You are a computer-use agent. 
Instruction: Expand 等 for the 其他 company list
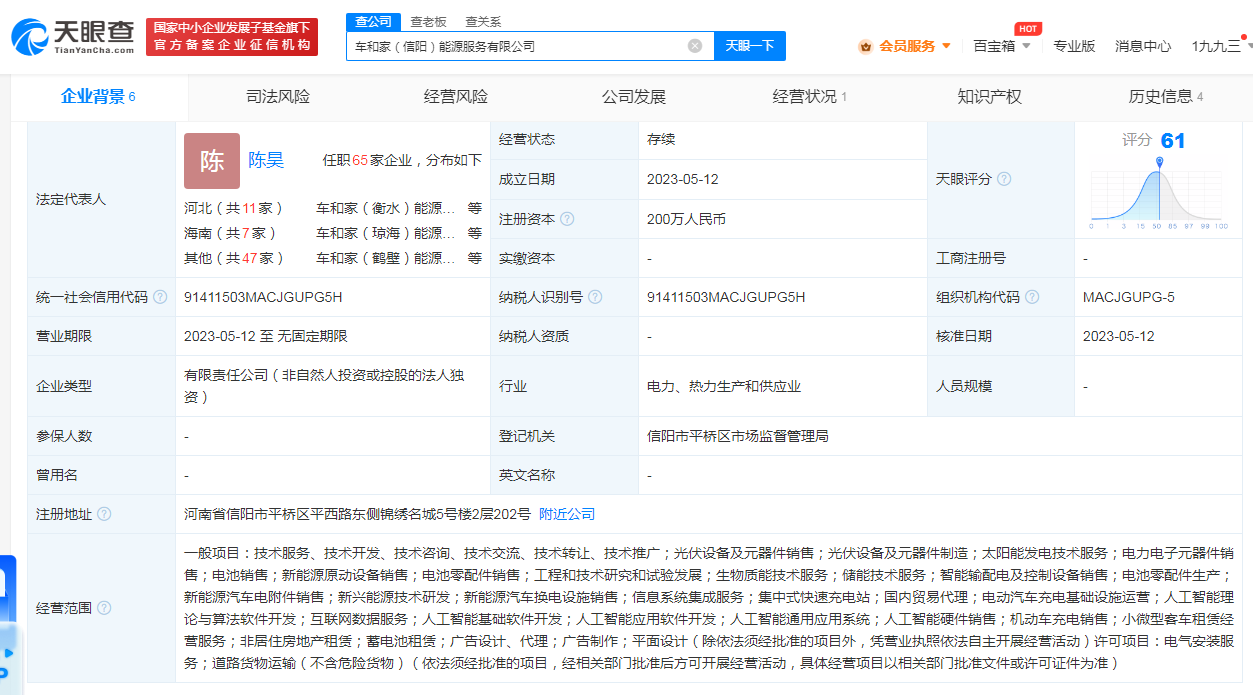coord(475,258)
